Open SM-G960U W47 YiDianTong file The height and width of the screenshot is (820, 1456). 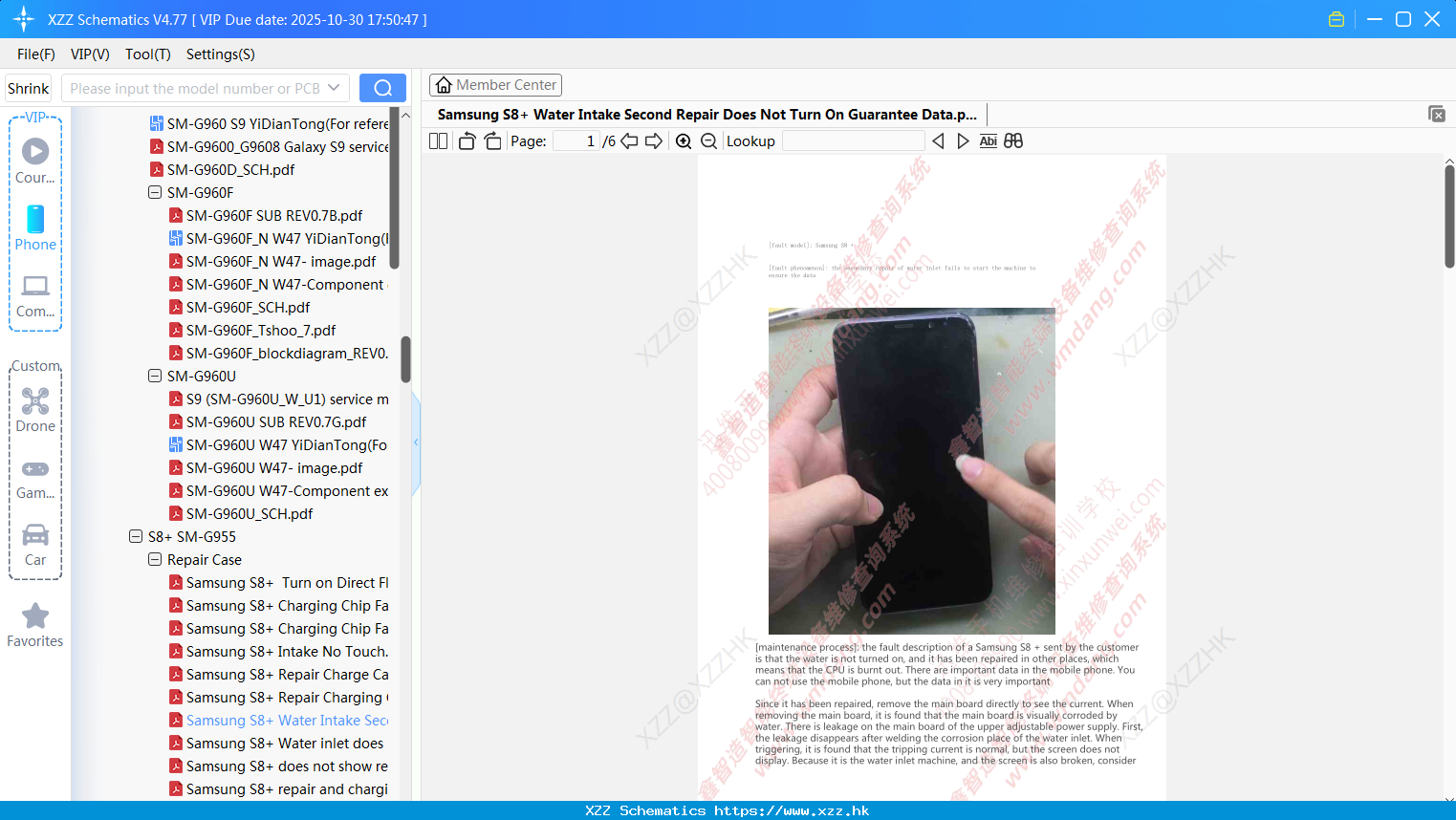point(278,444)
